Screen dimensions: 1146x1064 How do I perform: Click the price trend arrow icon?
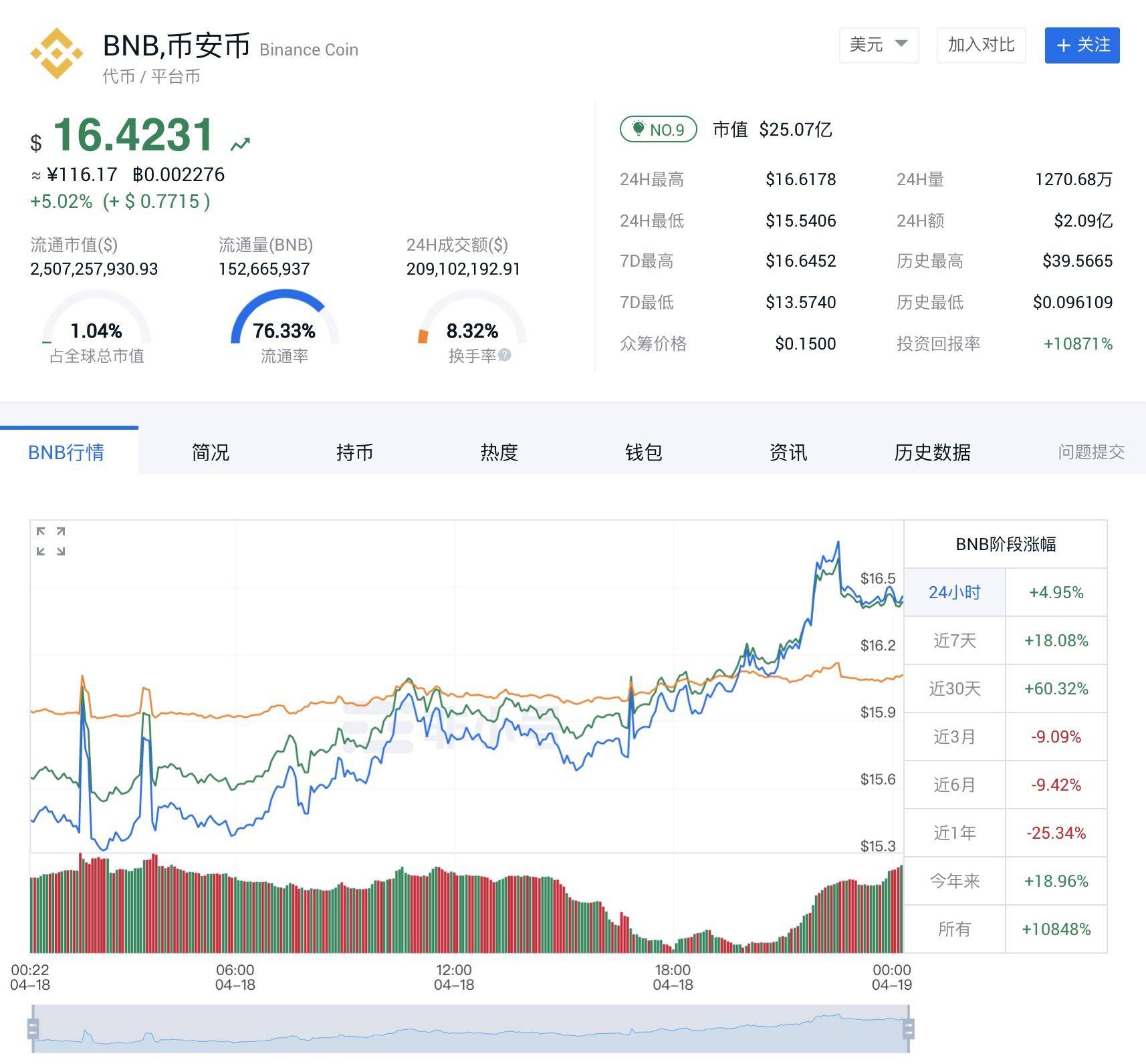pos(240,144)
